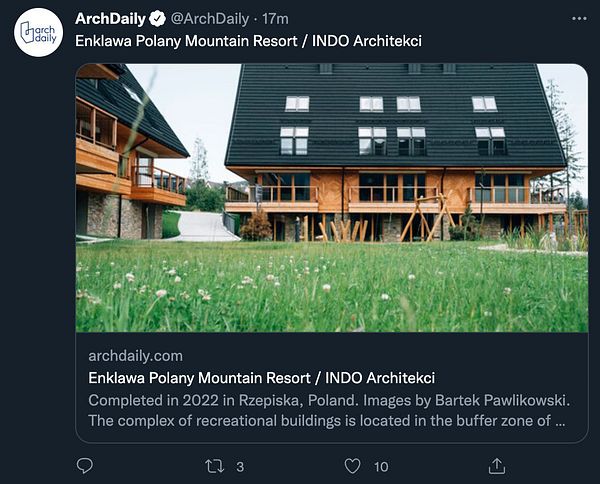Image resolution: width=600 pixels, height=484 pixels.
Task: Click the large dark-roofed building in photo
Action: 396,153
